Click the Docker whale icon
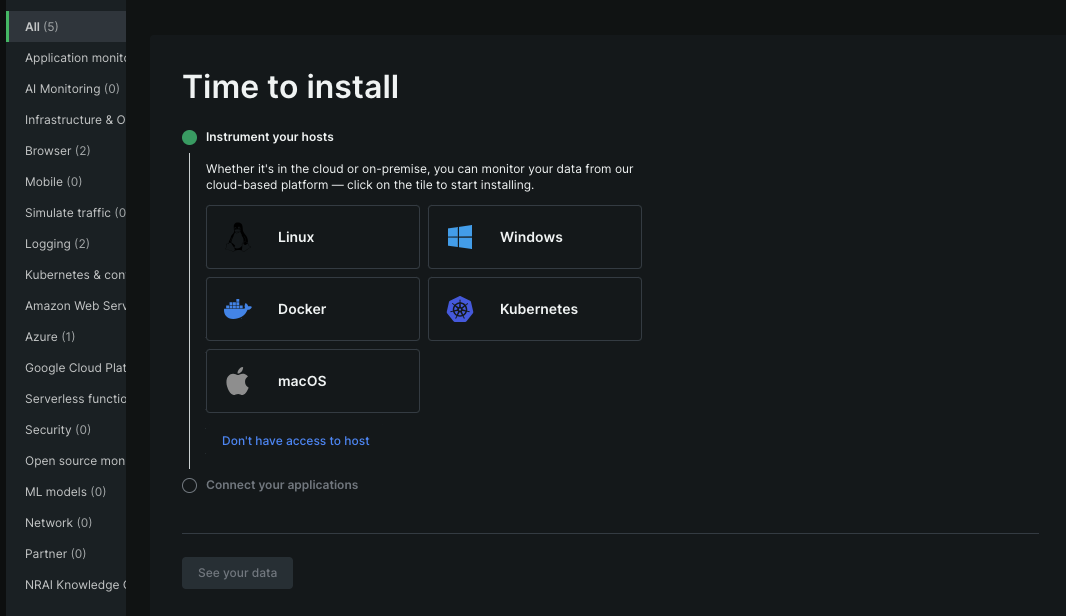1066x616 pixels. coord(237,309)
